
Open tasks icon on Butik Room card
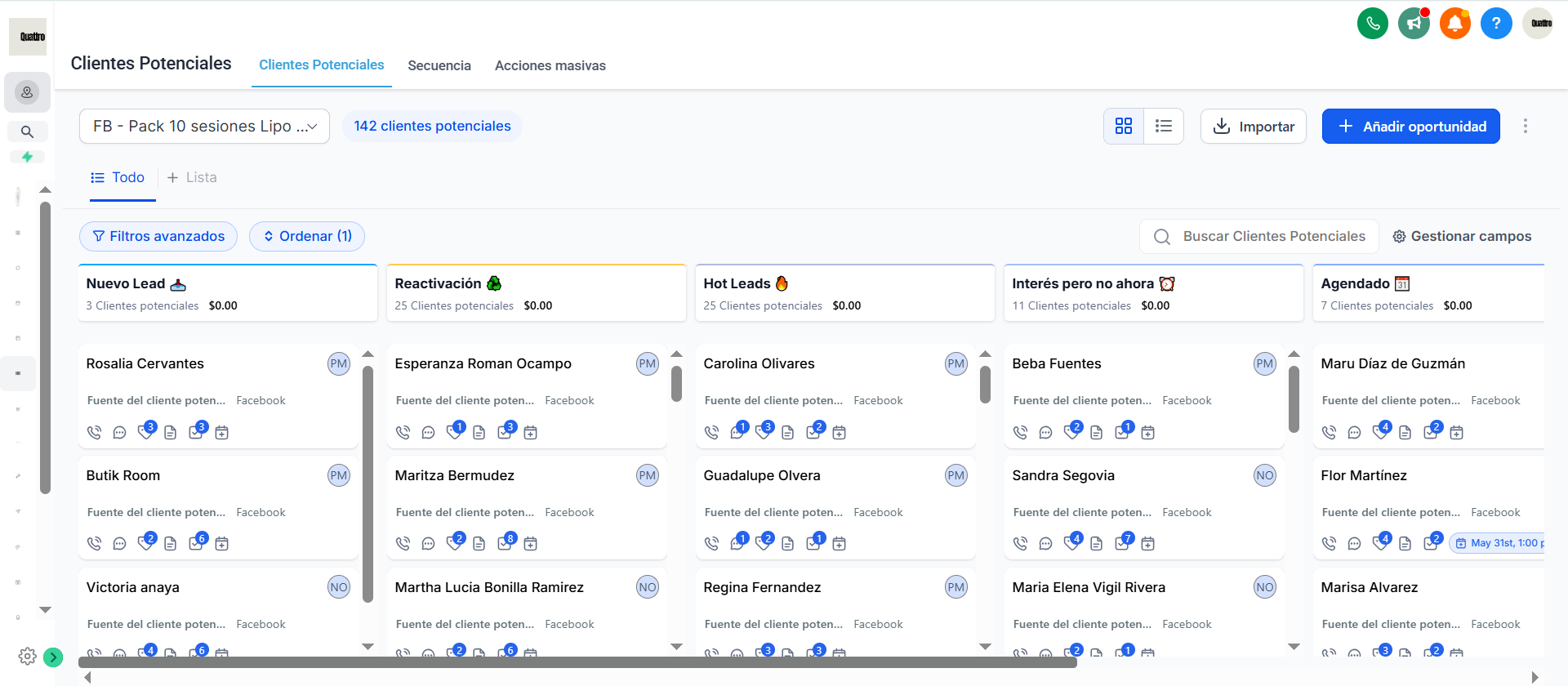[197, 542]
